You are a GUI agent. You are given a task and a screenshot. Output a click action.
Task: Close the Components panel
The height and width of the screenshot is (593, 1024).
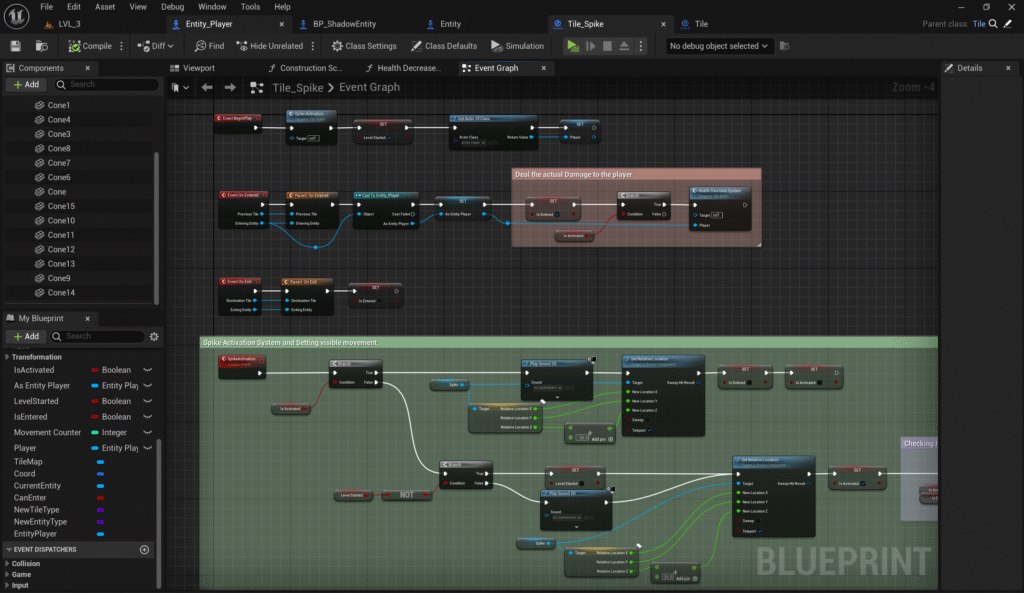pyautogui.click(x=88, y=68)
